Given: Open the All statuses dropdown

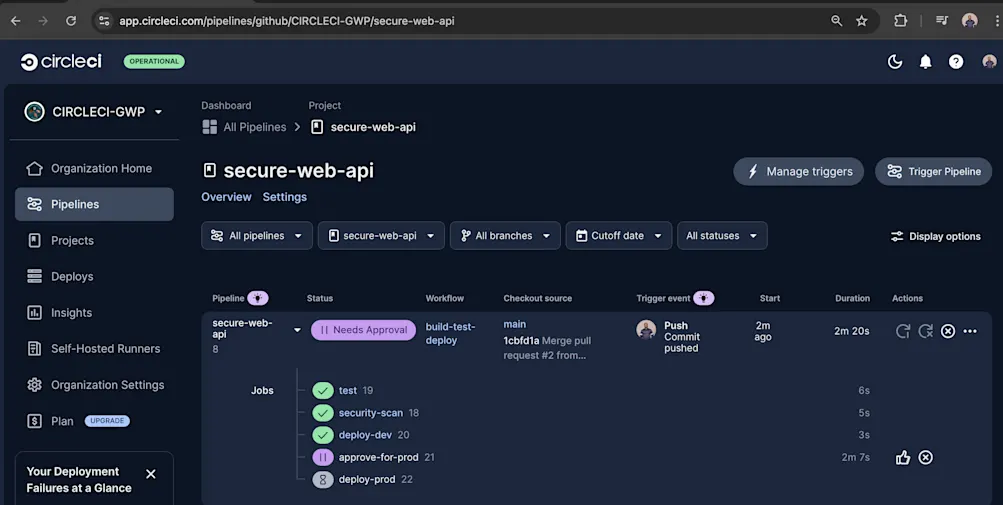Looking at the screenshot, I should point(722,236).
